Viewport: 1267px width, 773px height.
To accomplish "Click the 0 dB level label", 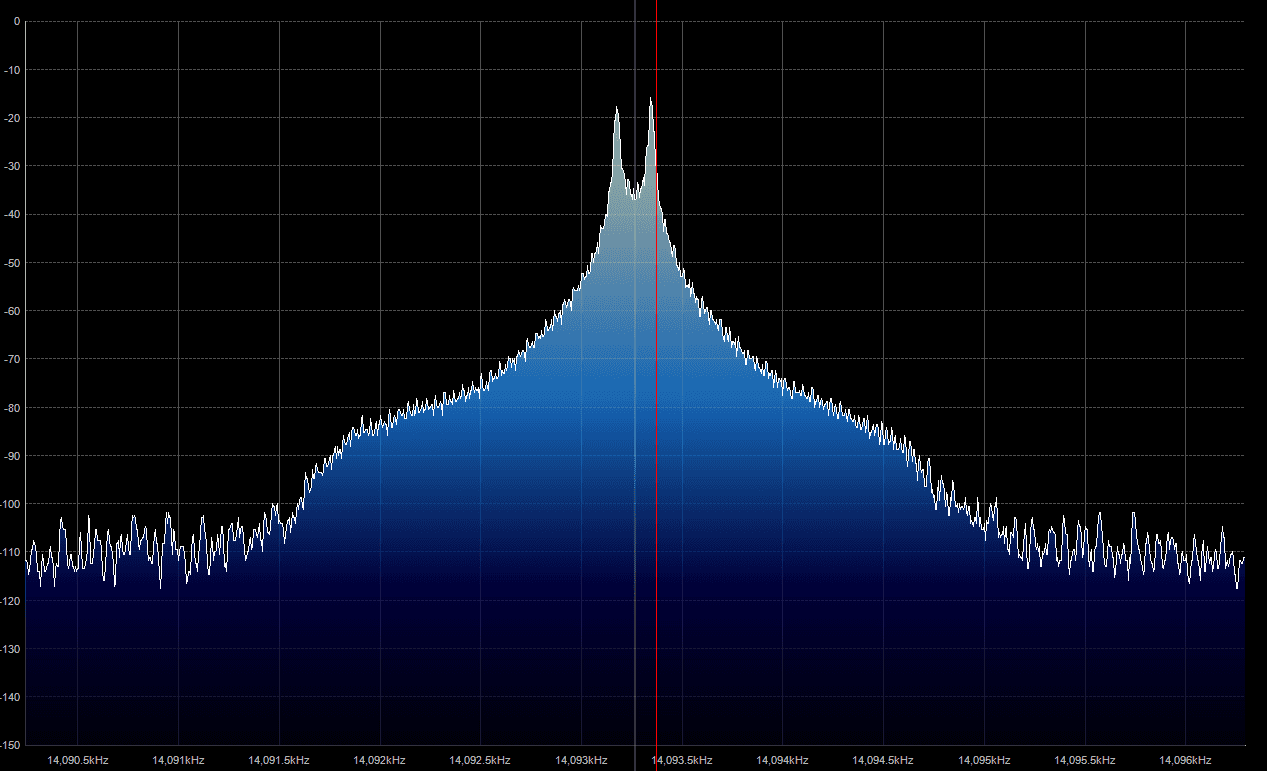I will click(x=16, y=21).
